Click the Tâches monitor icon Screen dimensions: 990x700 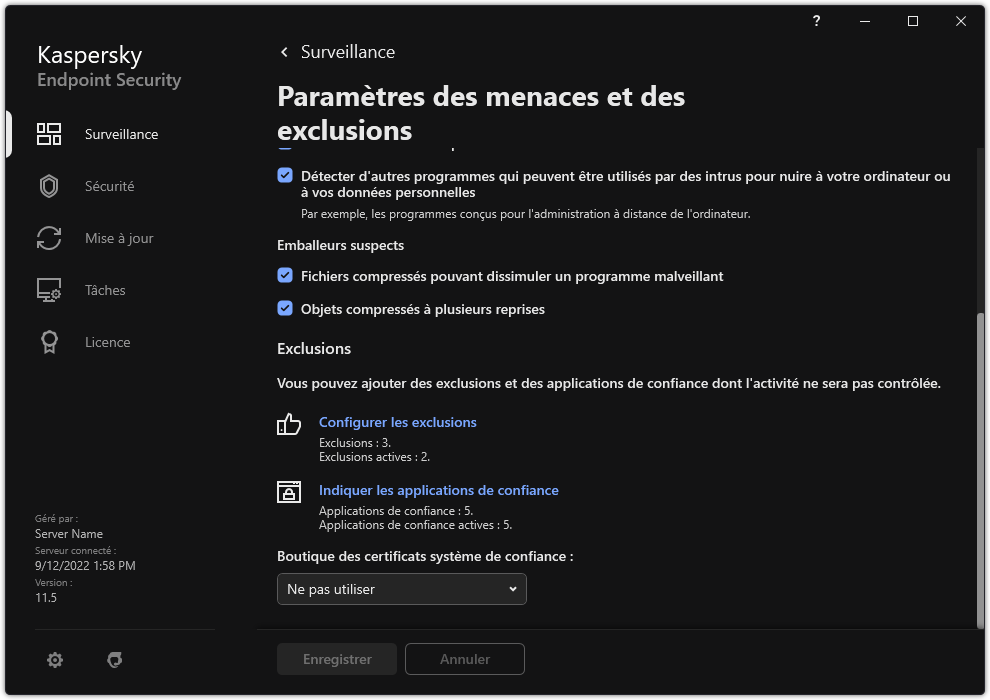[49, 290]
